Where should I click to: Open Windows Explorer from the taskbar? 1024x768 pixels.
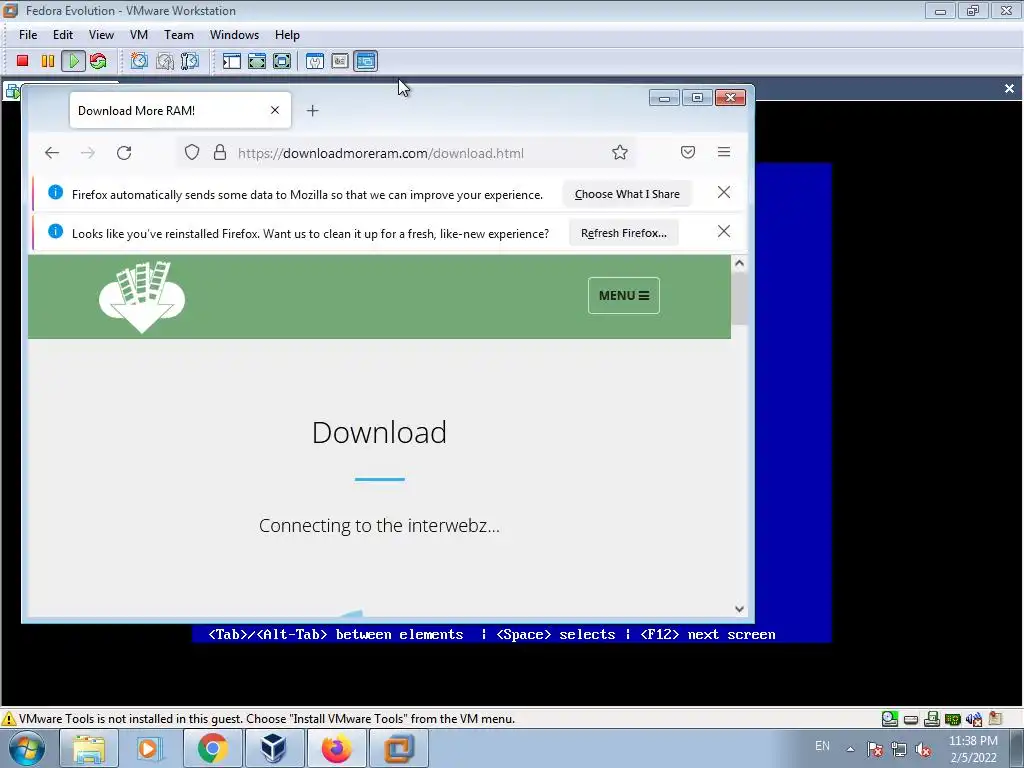[x=89, y=748]
